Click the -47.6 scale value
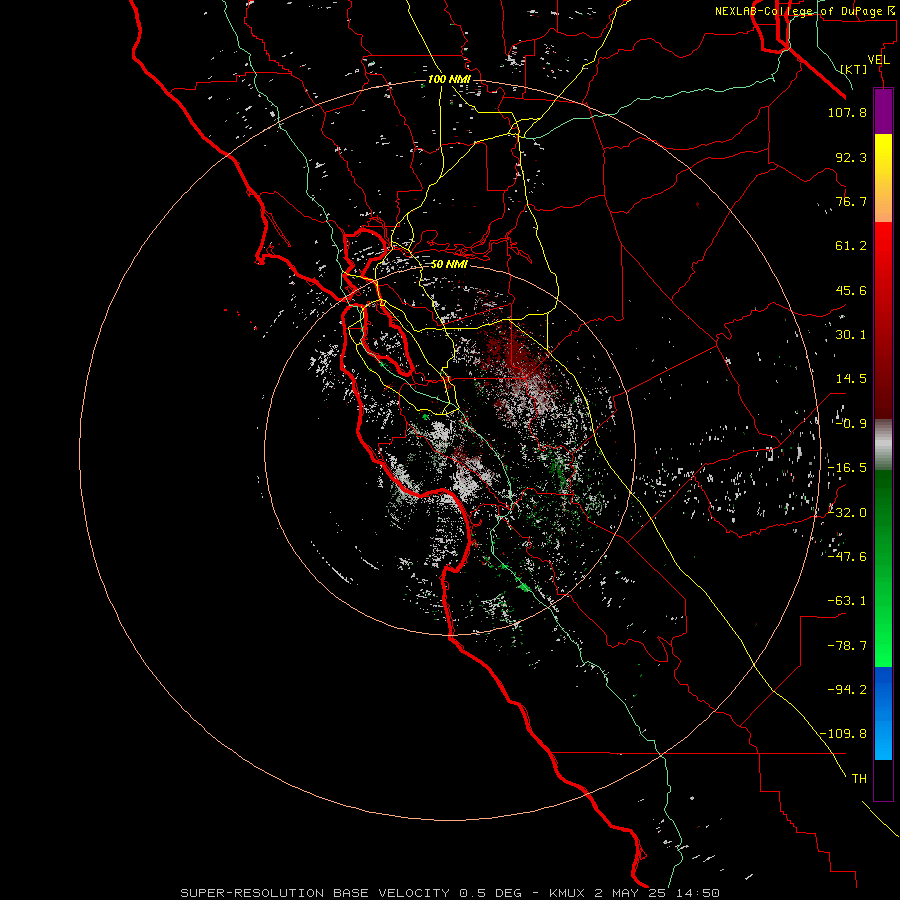Image resolution: width=900 pixels, height=900 pixels. coord(847,557)
